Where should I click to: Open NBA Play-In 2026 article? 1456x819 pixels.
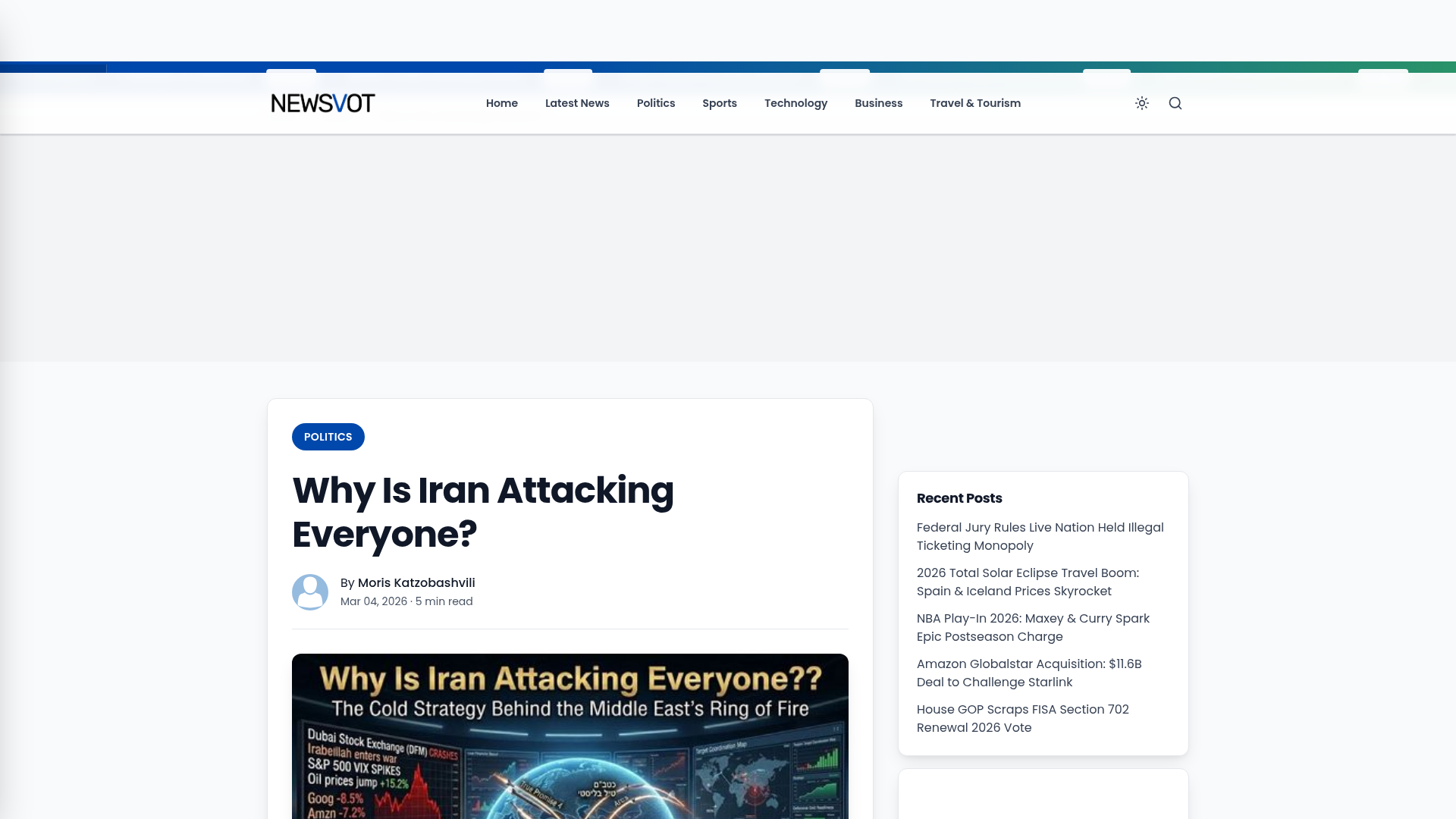(1033, 627)
